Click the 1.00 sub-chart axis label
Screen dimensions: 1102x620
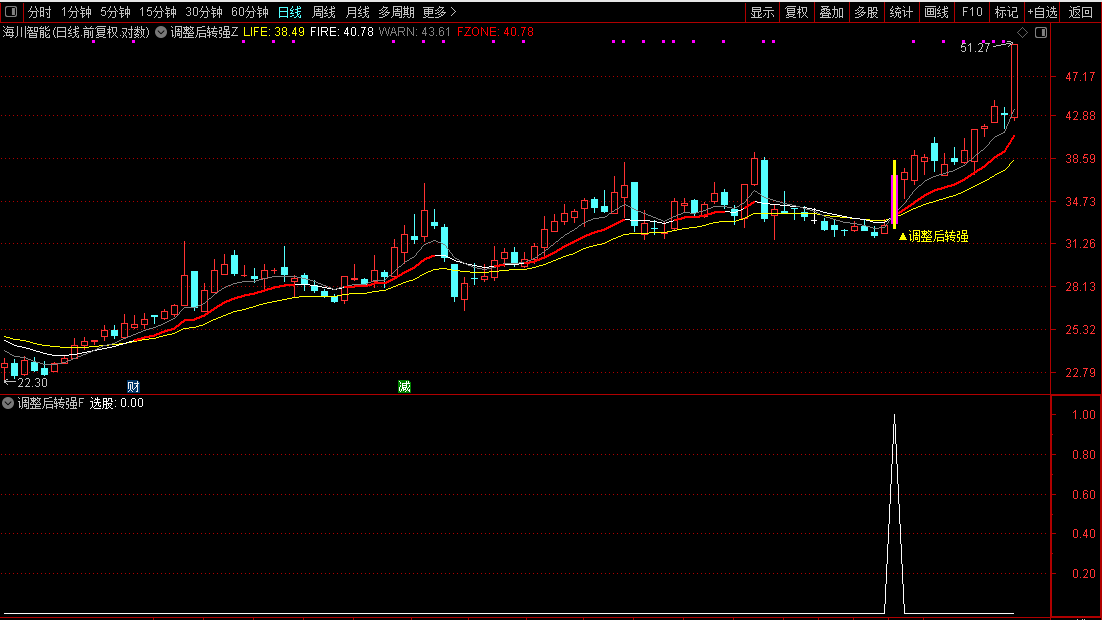tap(1084, 415)
